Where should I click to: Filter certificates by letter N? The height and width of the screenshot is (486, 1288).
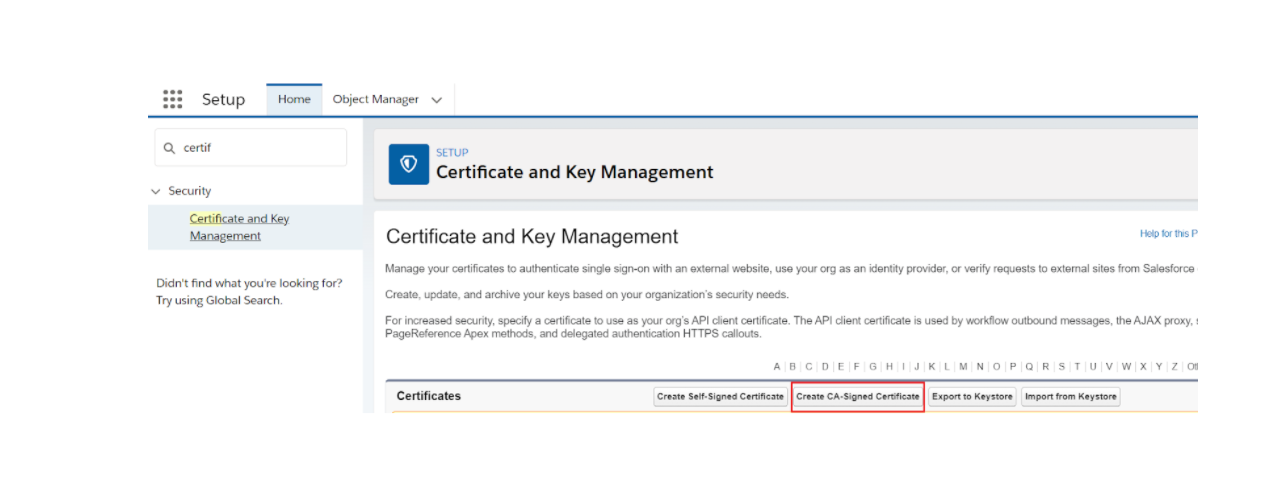click(x=980, y=367)
